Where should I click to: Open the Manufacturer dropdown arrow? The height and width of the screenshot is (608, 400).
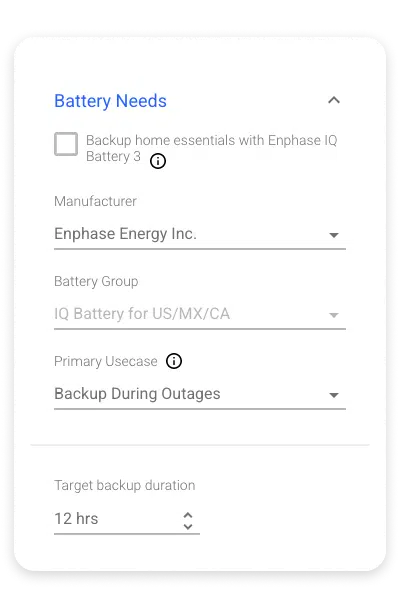[334, 235]
